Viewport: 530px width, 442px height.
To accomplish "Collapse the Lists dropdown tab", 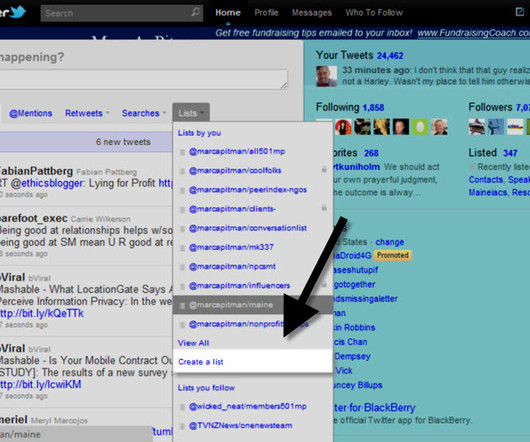I will [191, 113].
